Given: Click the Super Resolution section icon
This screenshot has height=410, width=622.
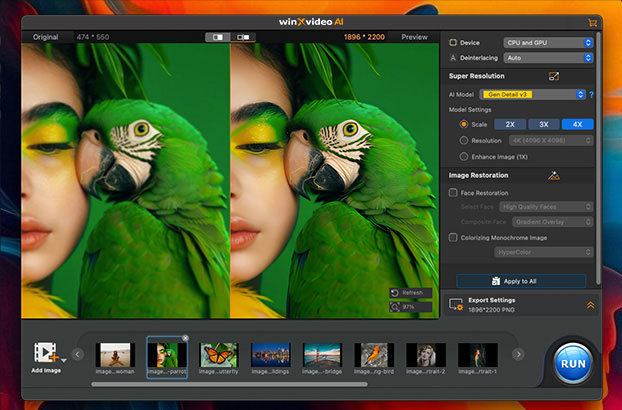Looking at the screenshot, I should (x=553, y=76).
